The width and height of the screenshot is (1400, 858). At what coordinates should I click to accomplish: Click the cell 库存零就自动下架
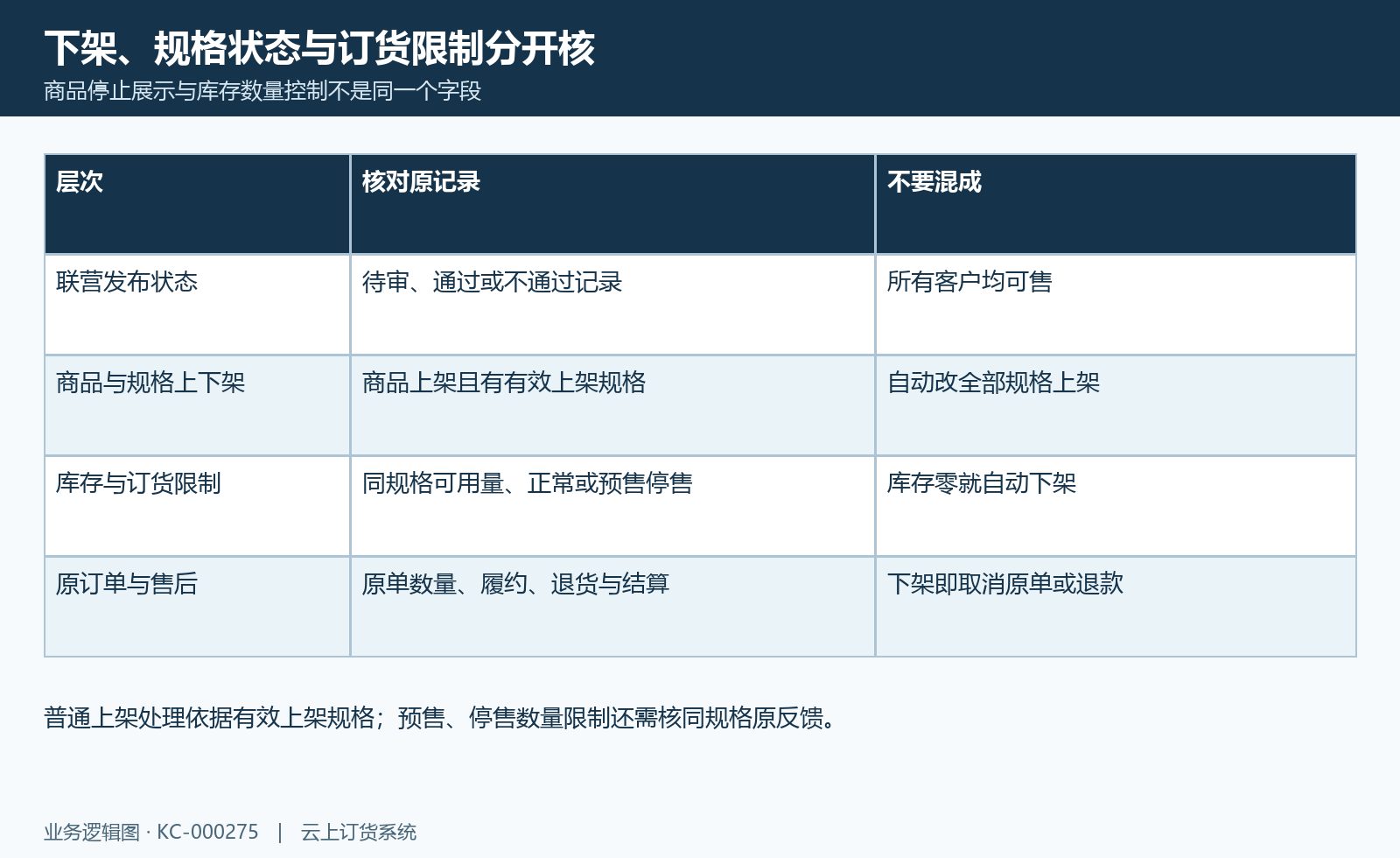pos(1116,506)
